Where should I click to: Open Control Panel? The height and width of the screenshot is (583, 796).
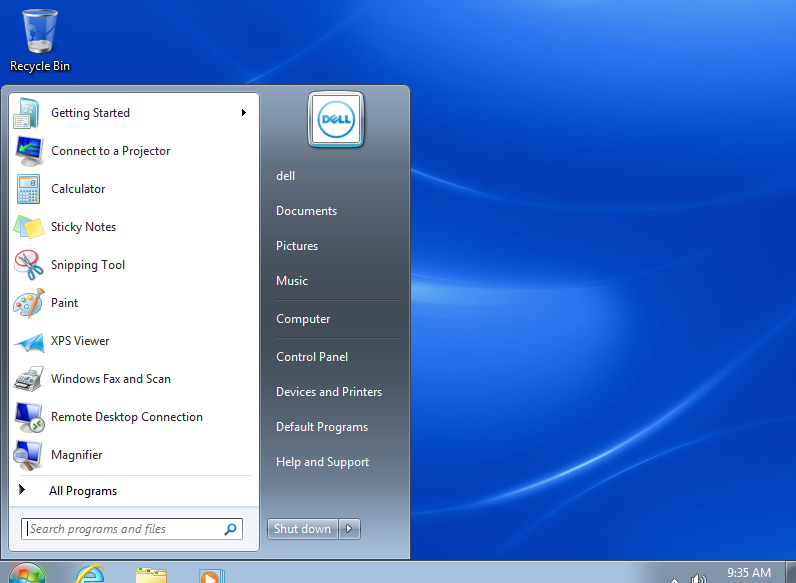click(312, 357)
